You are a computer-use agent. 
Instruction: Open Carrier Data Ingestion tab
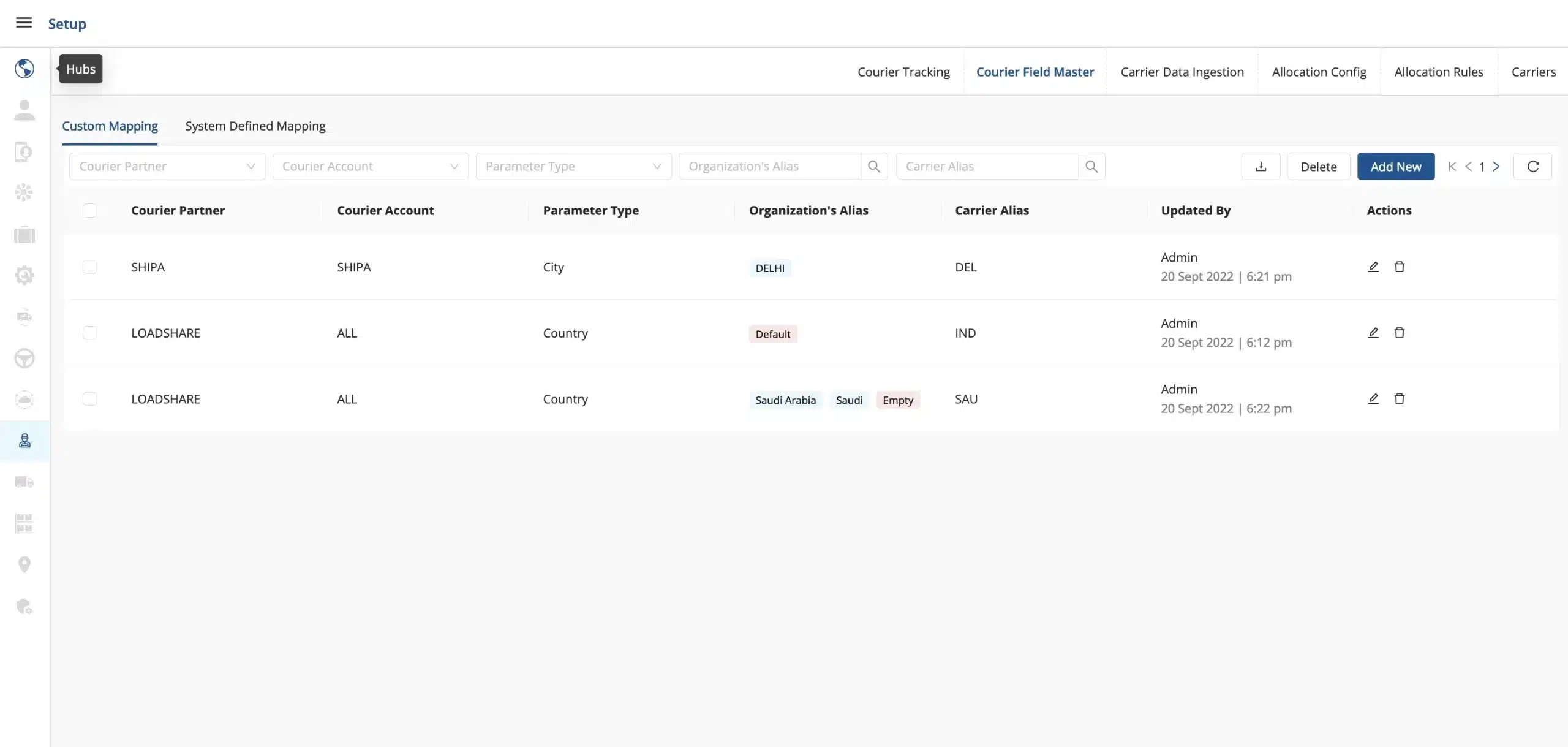pos(1182,72)
